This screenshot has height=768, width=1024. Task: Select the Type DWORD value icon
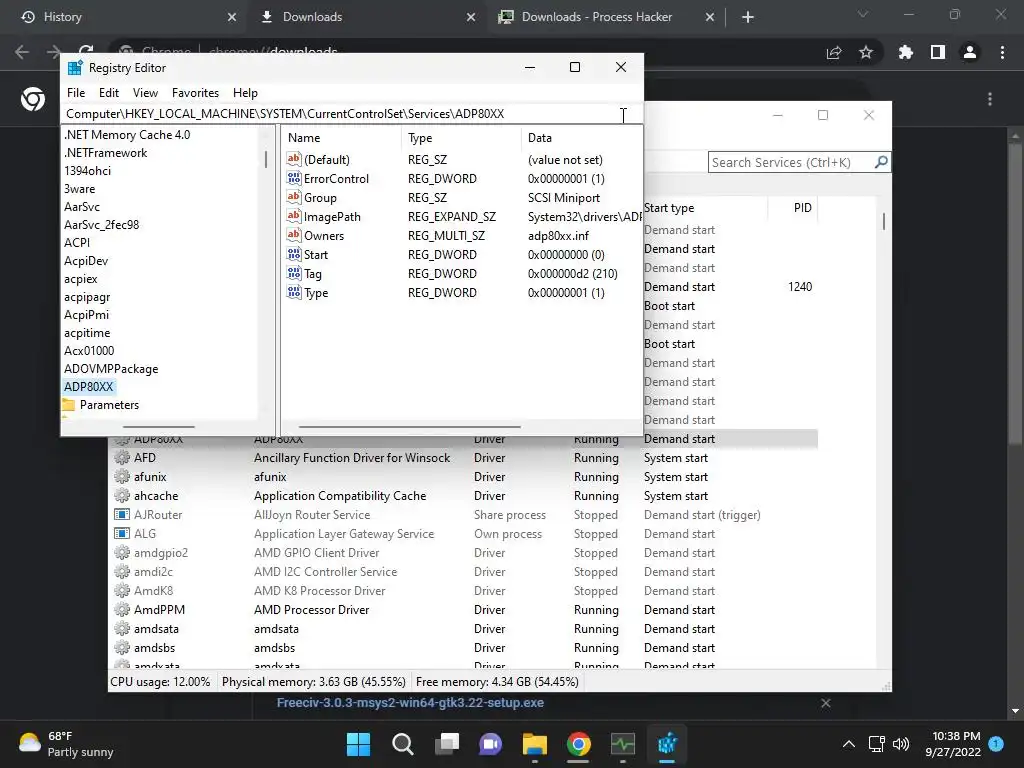point(294,292)
